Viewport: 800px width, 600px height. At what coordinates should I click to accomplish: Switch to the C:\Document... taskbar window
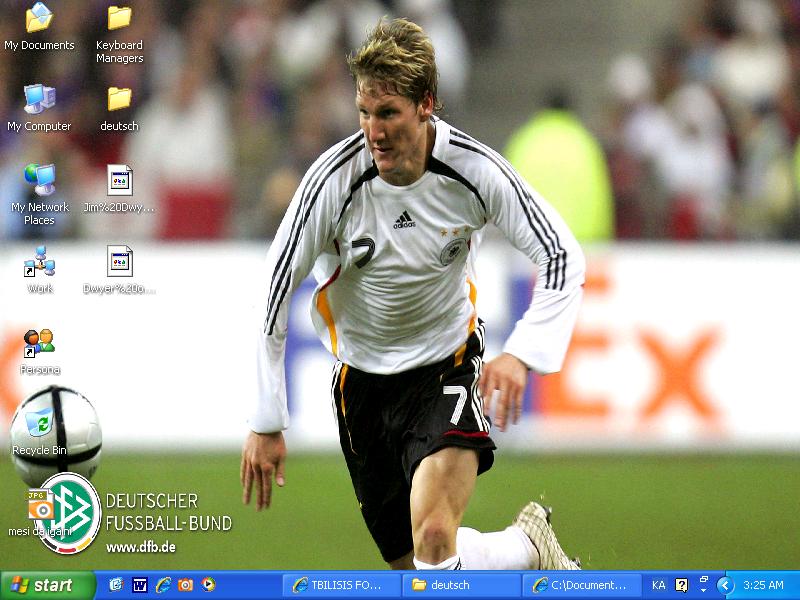click(581, 585)
